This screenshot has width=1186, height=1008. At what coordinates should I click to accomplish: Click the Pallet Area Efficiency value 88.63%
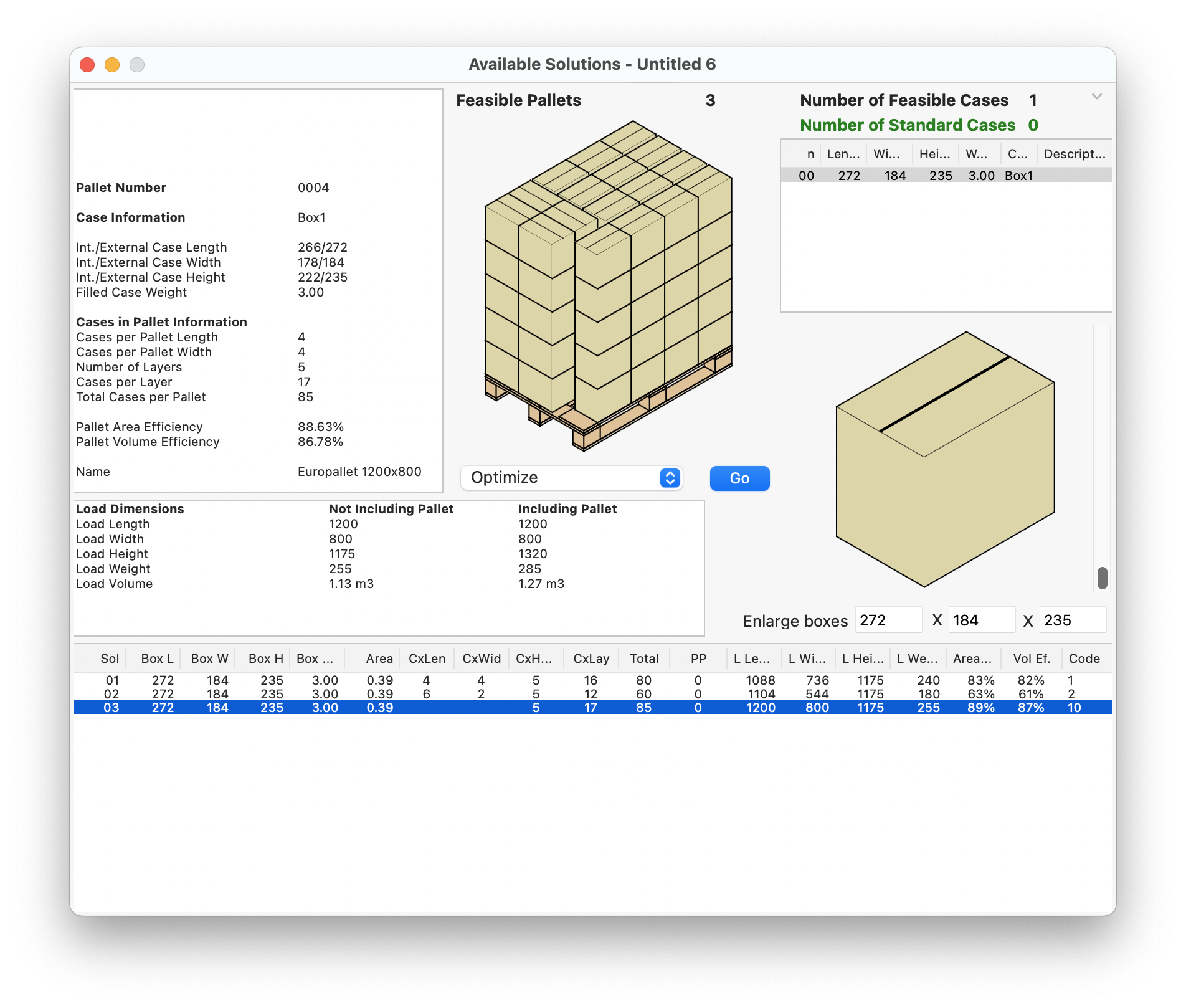click(320, 427)
